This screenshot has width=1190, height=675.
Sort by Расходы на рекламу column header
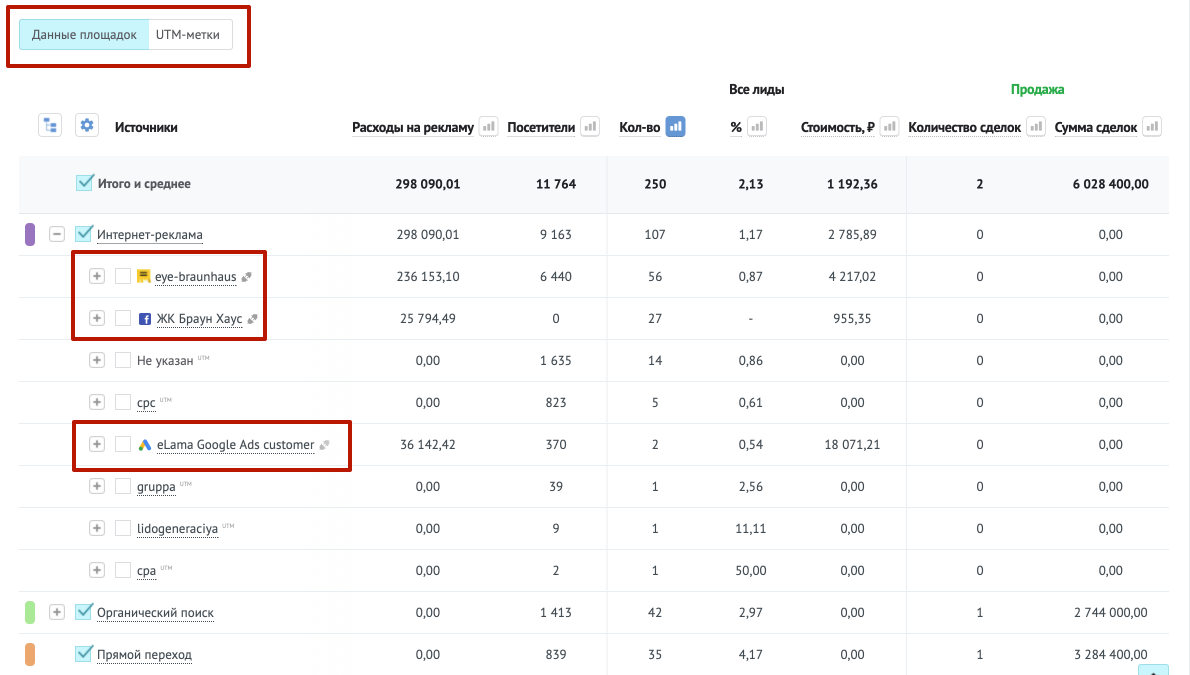point(413,128)
